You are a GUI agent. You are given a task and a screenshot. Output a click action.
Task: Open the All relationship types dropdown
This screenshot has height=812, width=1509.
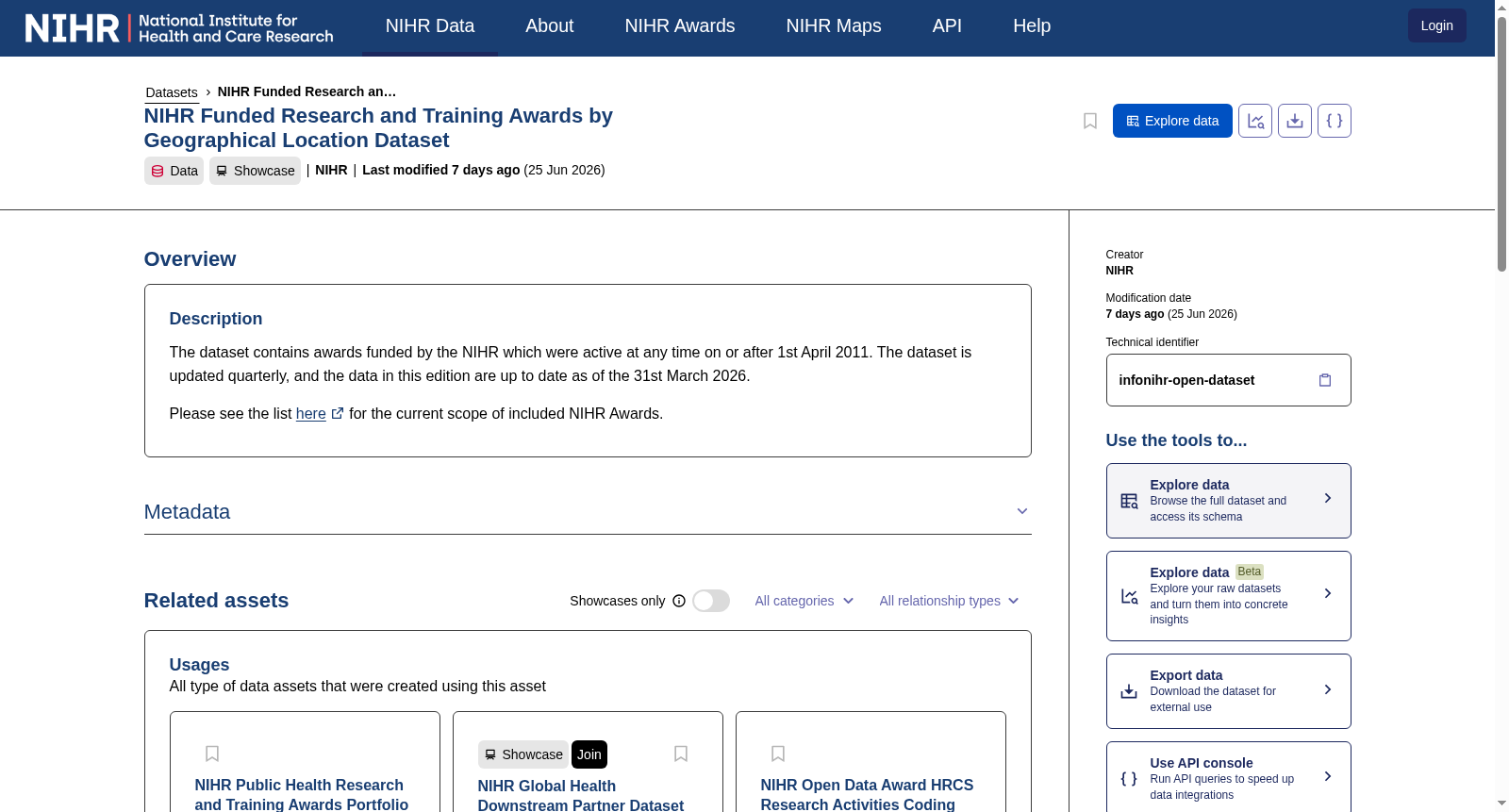coord(949,601)
